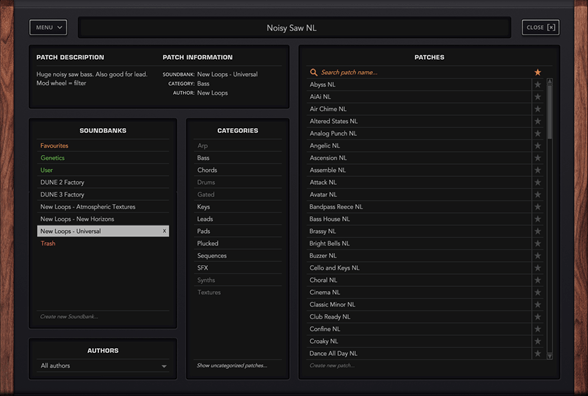
Task: Click the patch list scroll down arrow
Action: [x=549, y=356]
